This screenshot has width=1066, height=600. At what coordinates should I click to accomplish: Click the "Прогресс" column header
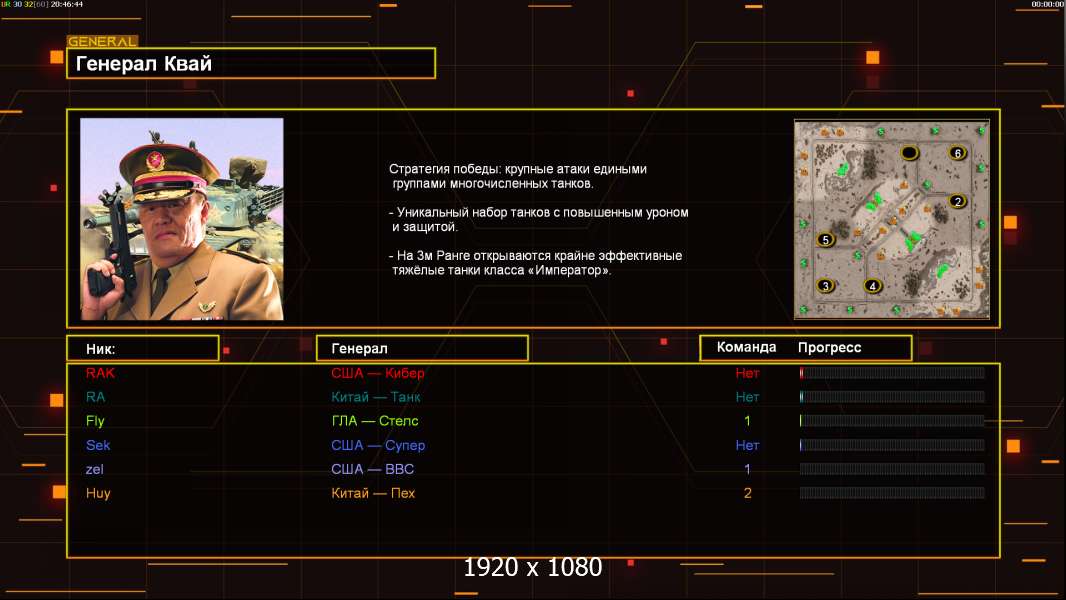(x=829, y=348)
